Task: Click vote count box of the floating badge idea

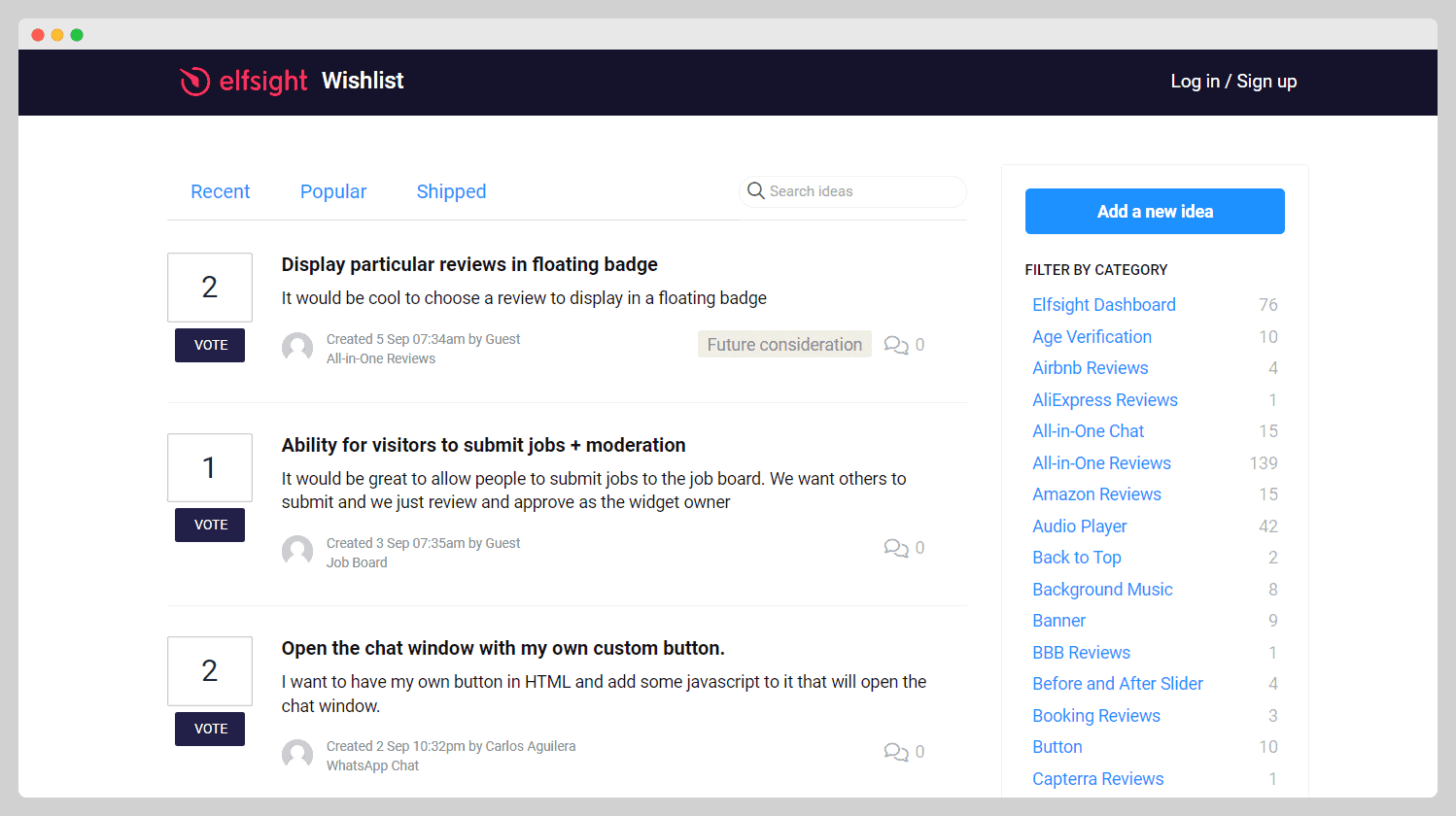Action: [x=210, y=288]
